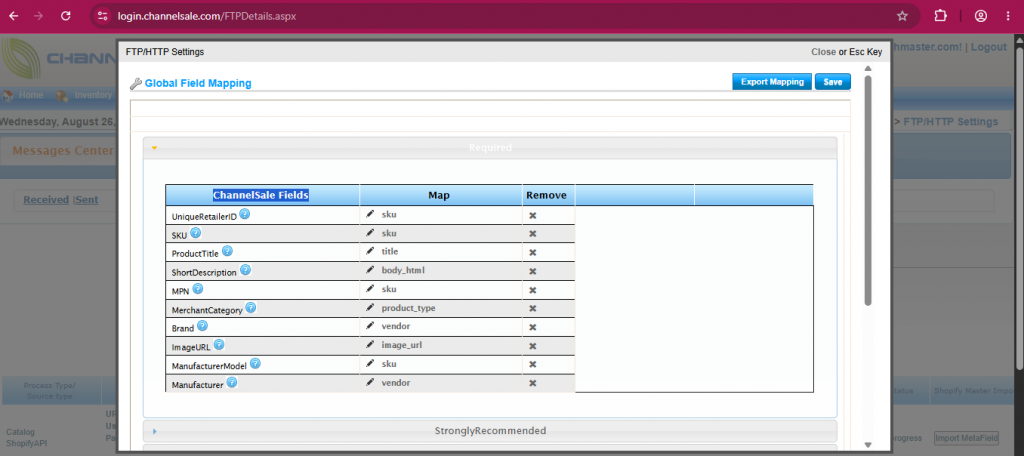The image size is (1024, 456).
Task: Remove the ManufacturerModel mapping with X
Action: [x=532, y=365]
